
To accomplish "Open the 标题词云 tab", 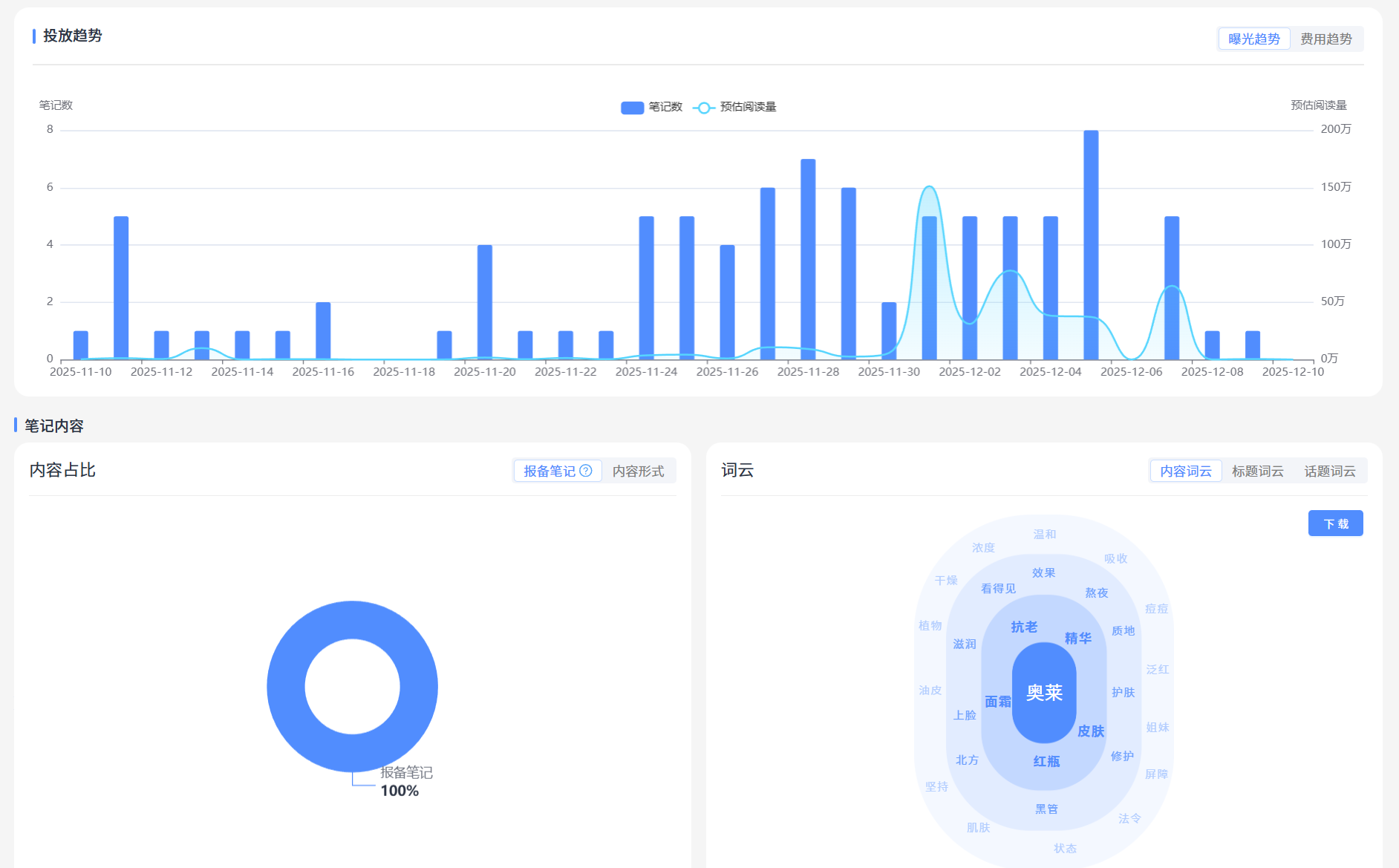I will 1257,471.
